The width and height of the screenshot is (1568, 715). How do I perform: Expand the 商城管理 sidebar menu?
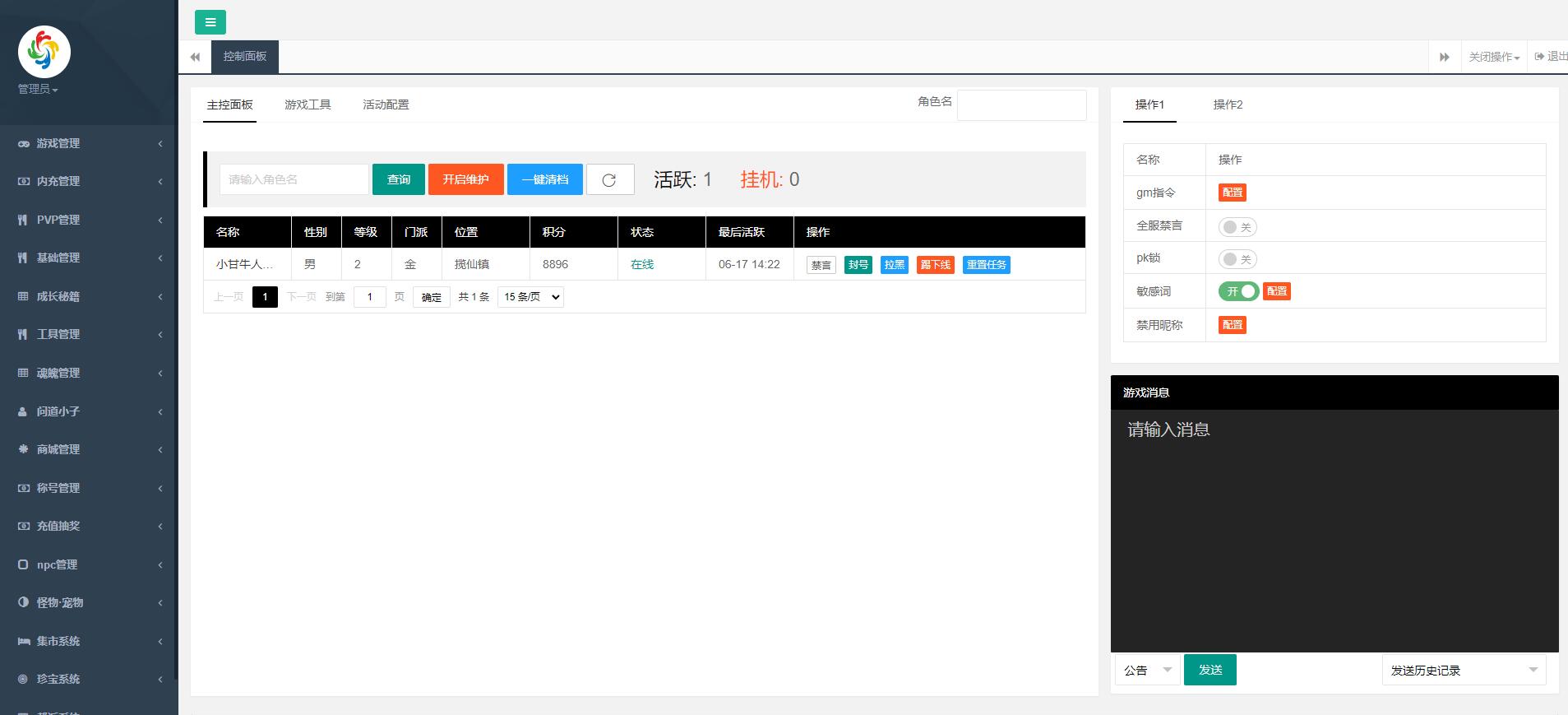[x=89, y=449]
